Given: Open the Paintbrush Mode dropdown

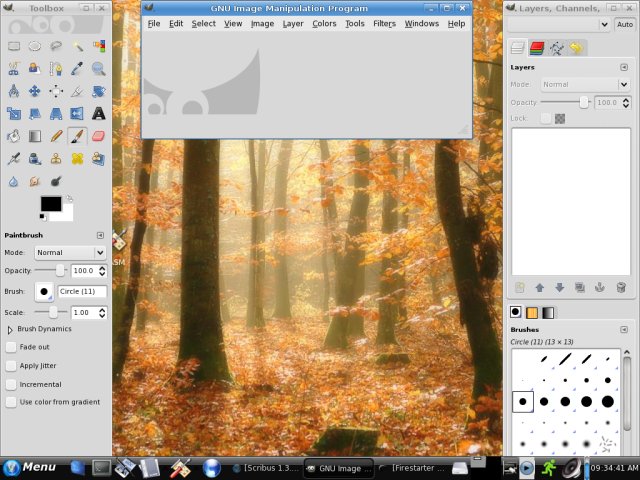Looking at the screenshot, I should (x=70, y=253).
